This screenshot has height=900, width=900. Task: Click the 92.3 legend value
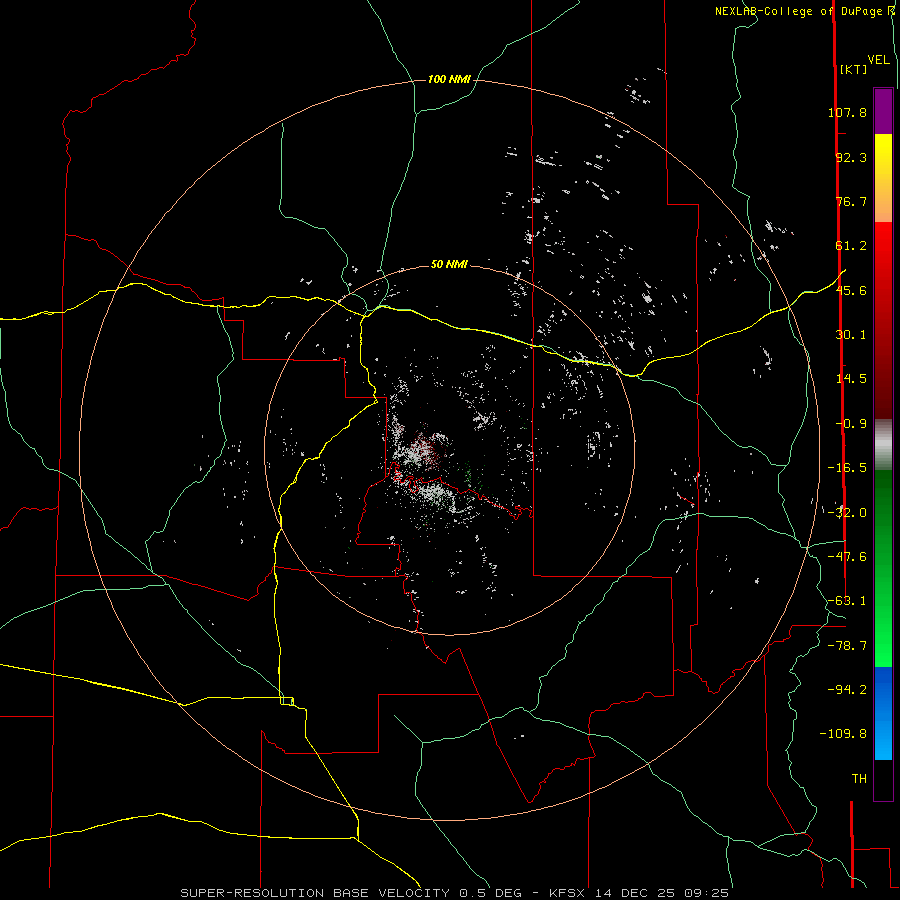coord(851,157)
